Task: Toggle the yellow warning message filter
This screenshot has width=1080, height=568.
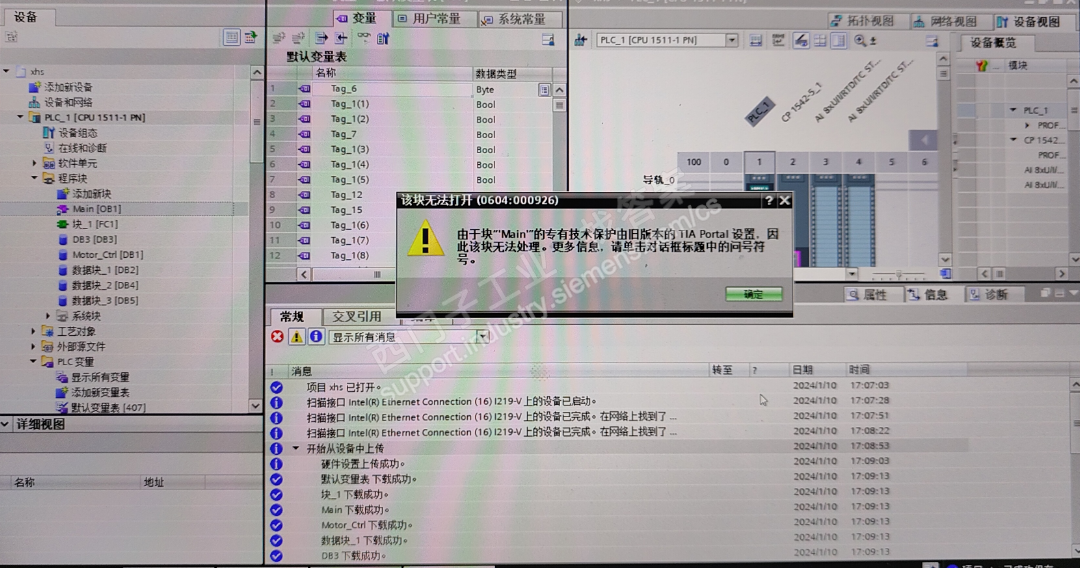Action: [296, 337]
